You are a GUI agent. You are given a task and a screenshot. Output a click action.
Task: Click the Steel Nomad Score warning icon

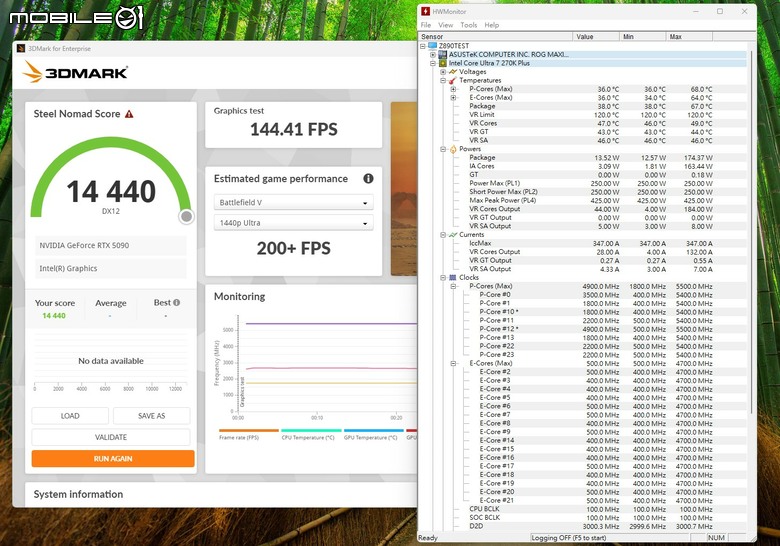129,114
